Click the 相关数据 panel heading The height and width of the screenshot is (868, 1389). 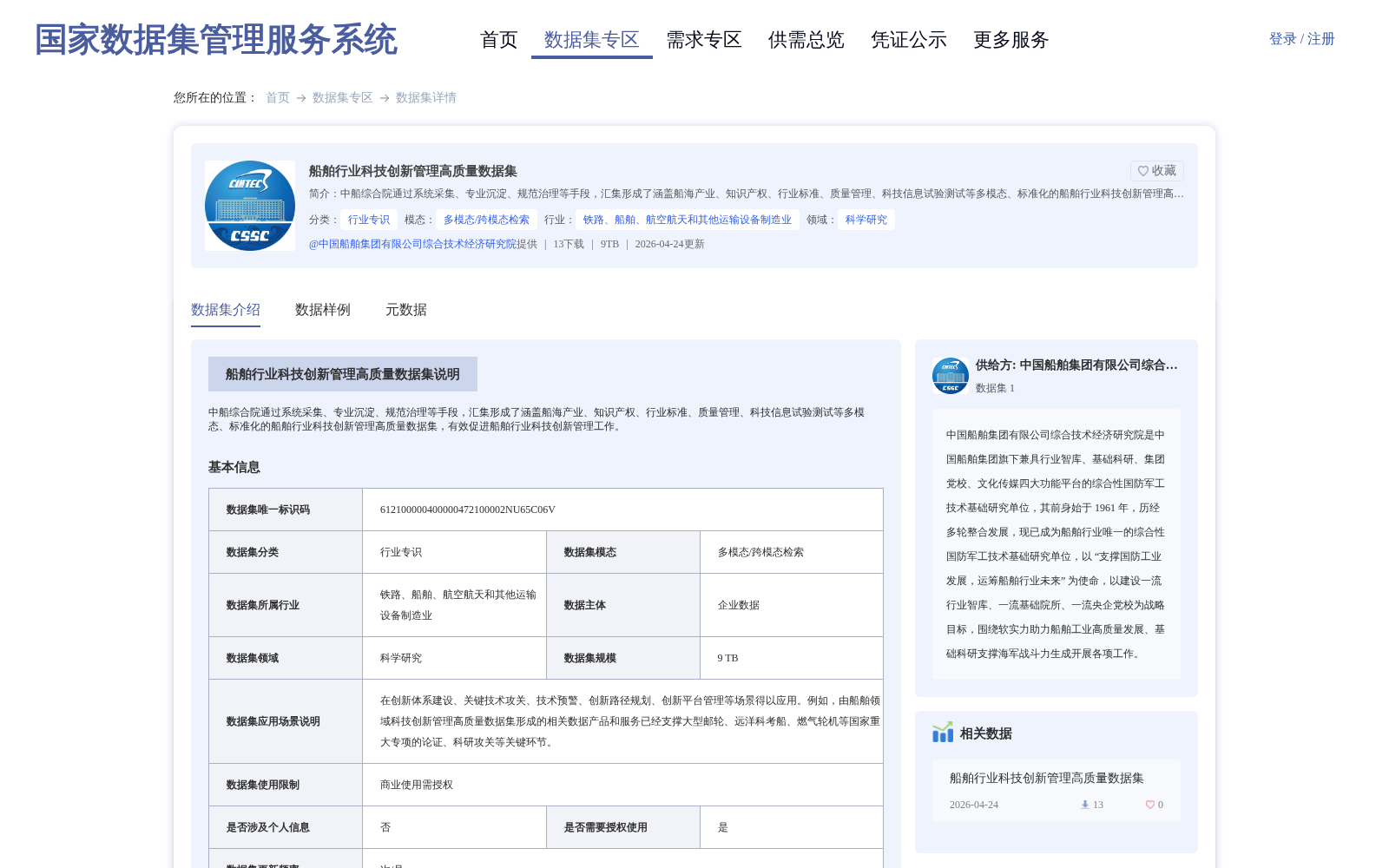[986, 733]
